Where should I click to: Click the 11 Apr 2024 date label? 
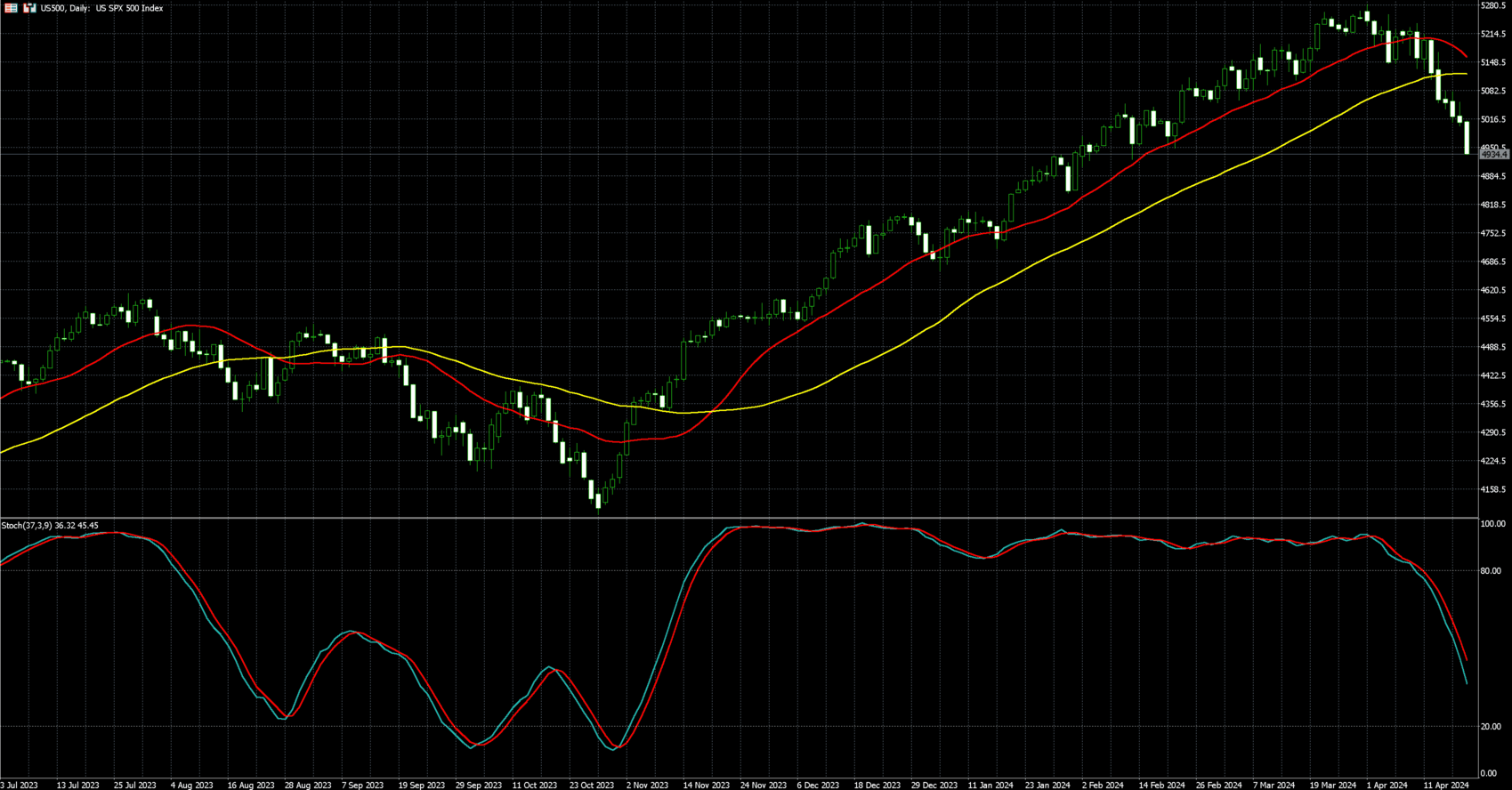tap(1446, 785)
